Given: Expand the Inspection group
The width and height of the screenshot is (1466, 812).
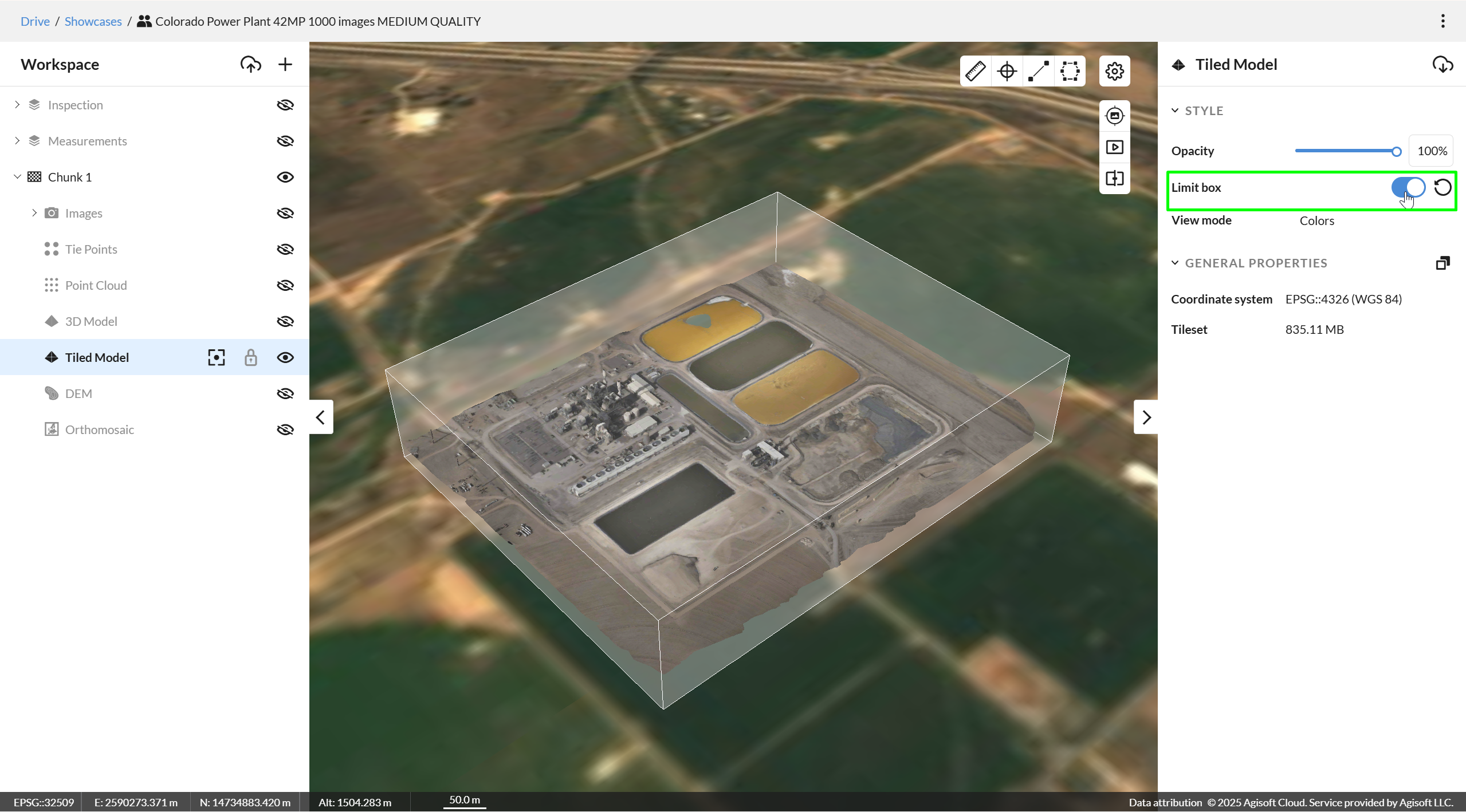Looking at the screenshot, I should (x=17, y=105).
